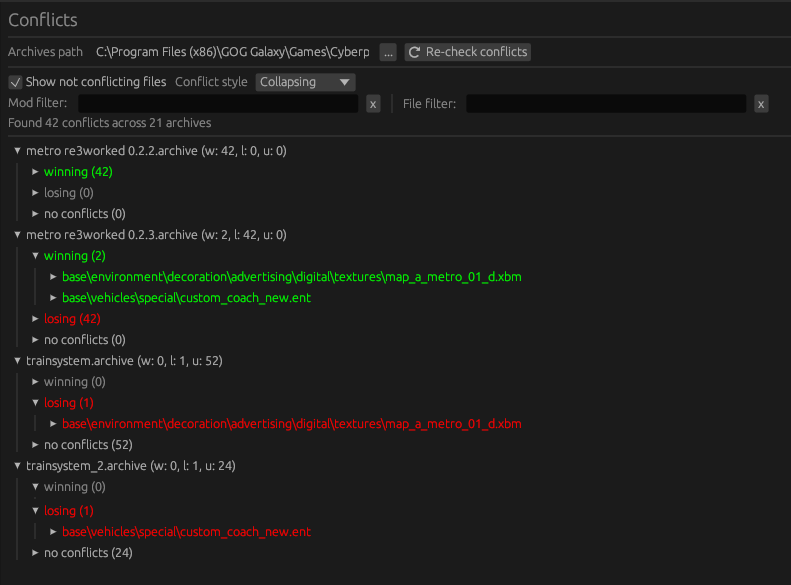
Task: Click 'Found 42 conflicts across 21 archives' text
Action: (x=109, y=123)
